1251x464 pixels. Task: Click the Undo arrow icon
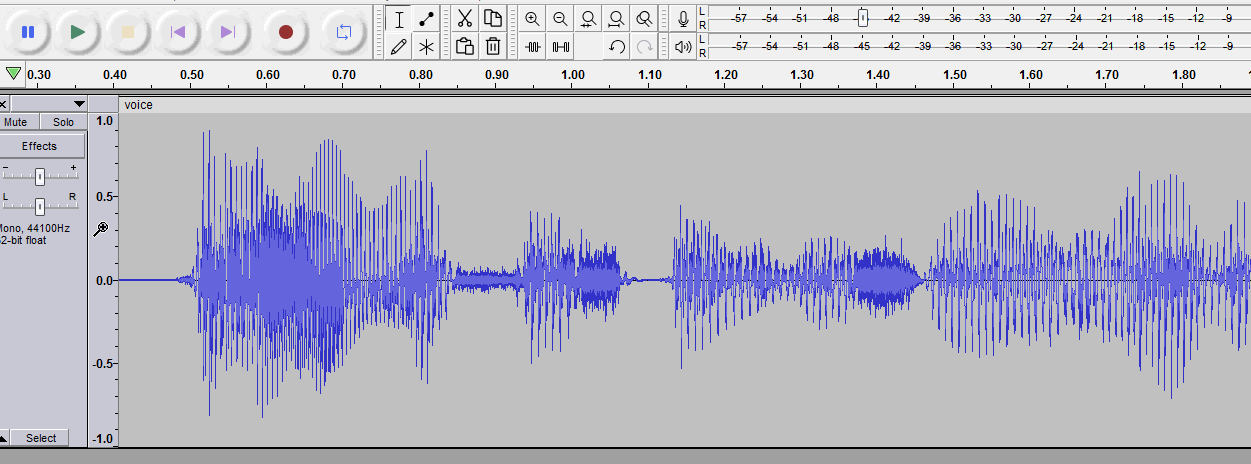[617, 46]
